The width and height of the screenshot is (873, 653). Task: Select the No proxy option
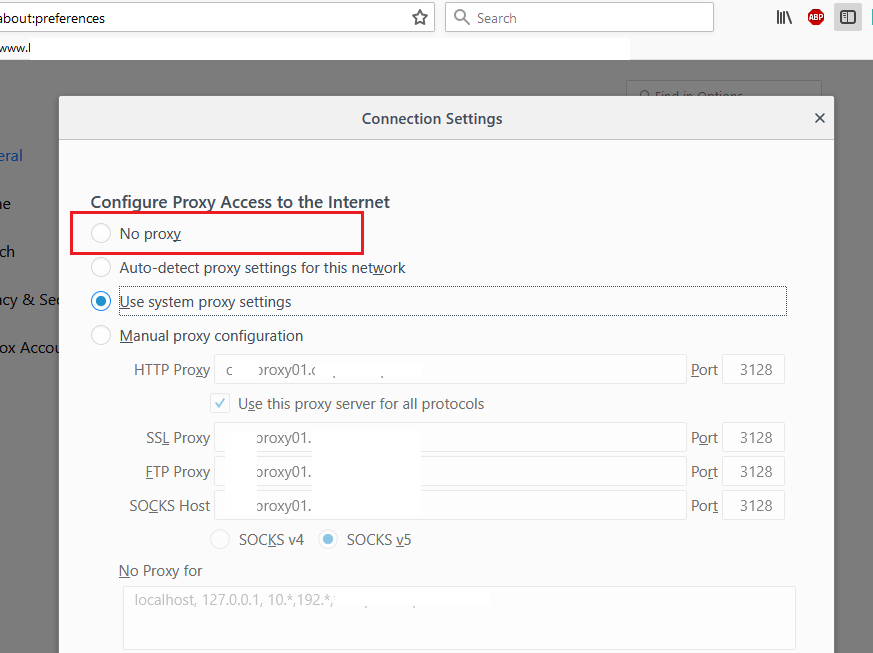[101, 234]
